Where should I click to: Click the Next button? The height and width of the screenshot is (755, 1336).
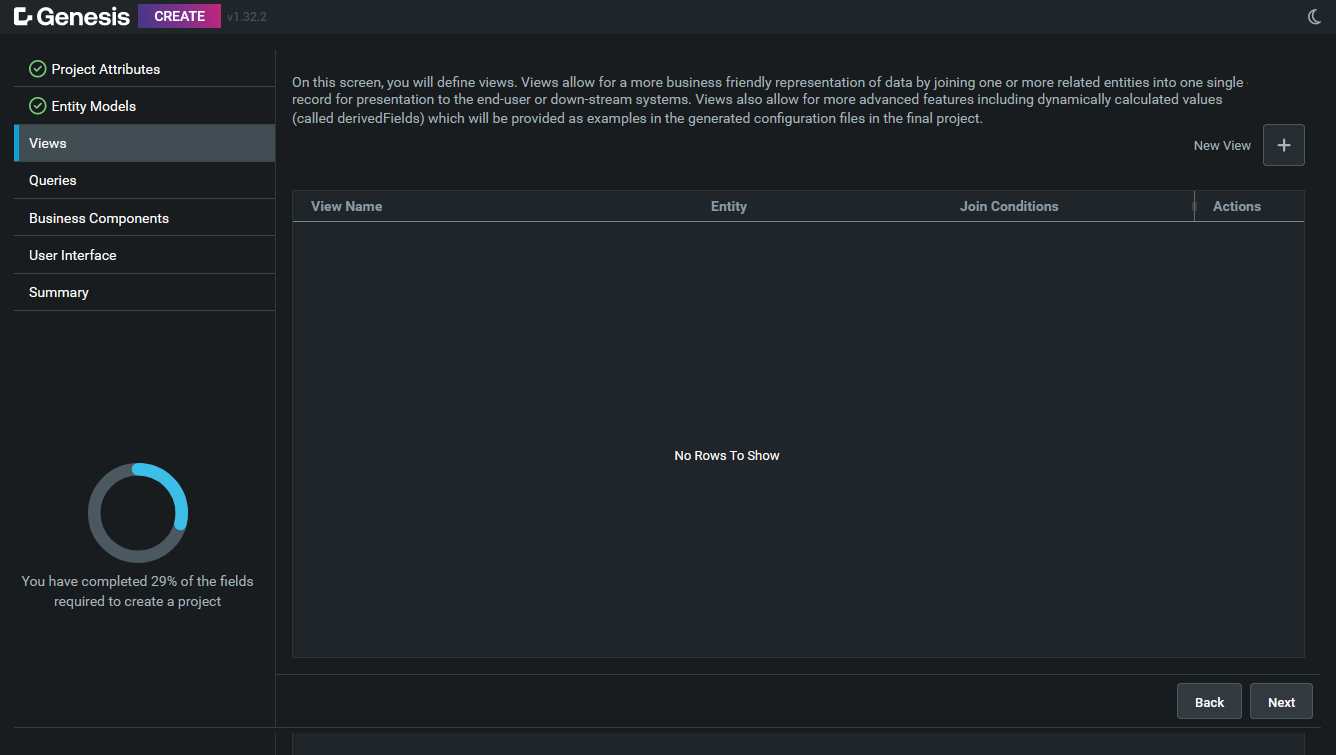1281,702
